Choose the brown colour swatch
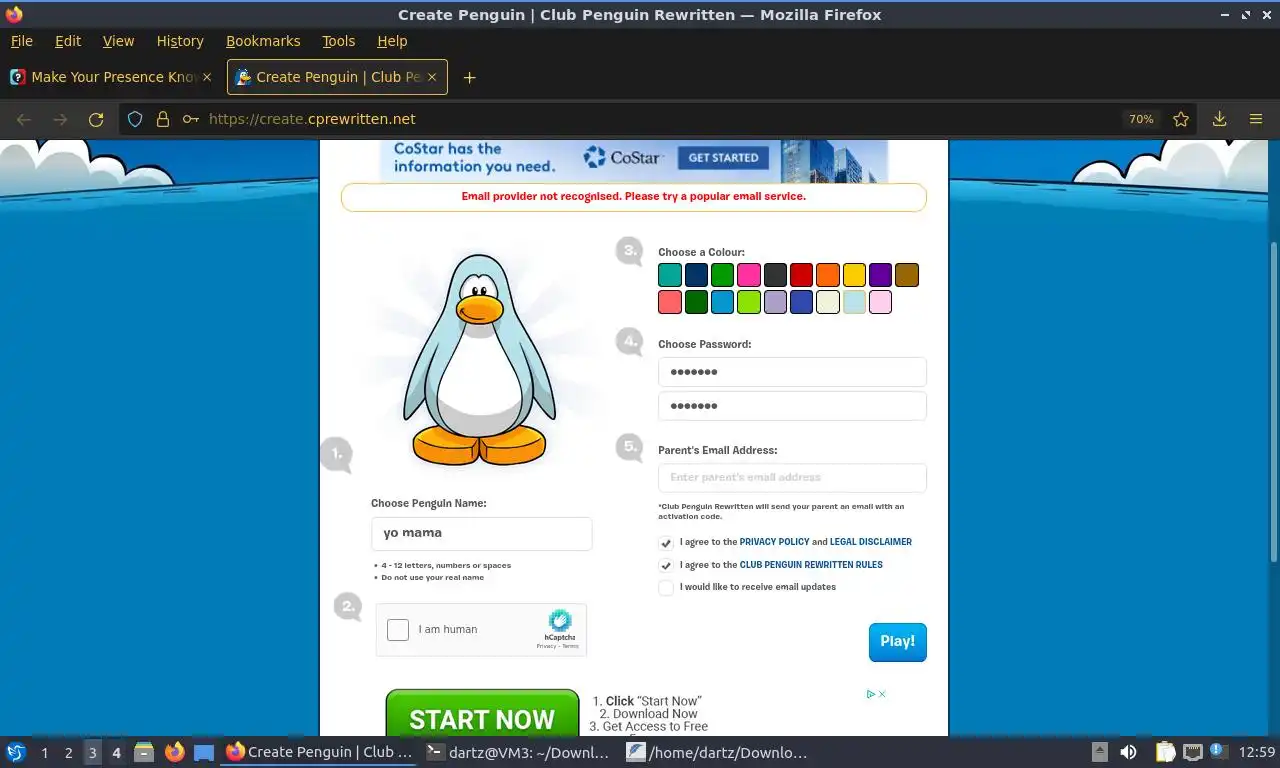The width and height of the screenshot is (1280, 768). (x=906, y=275)
